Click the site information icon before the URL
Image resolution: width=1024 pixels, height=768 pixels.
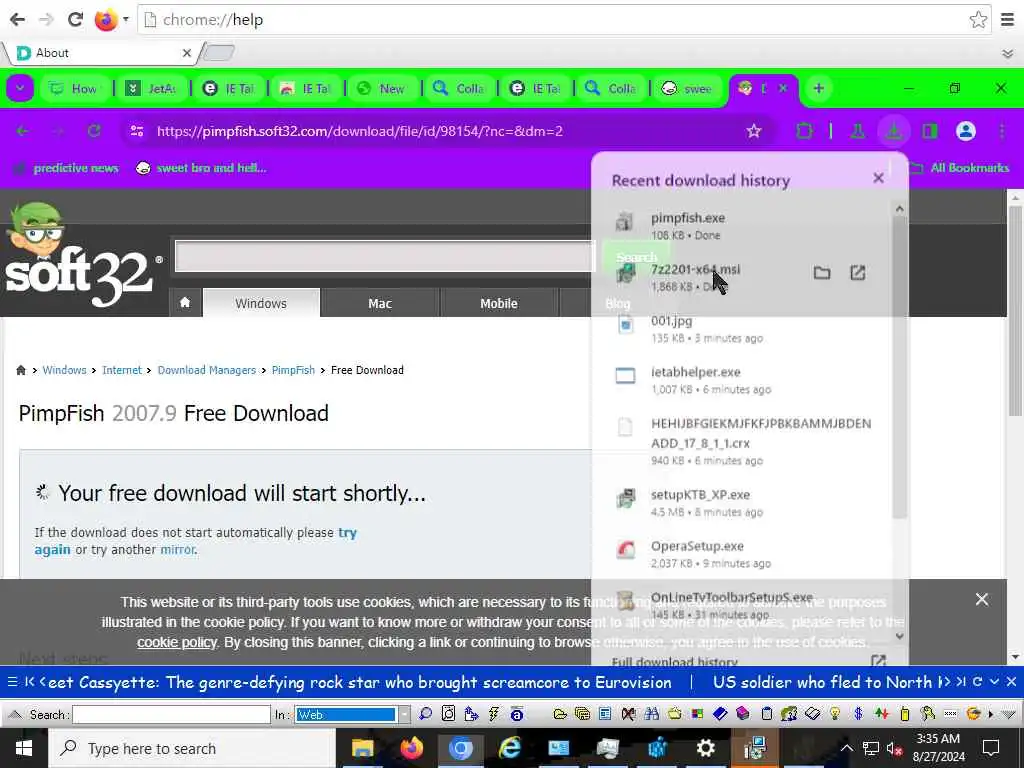(x=137, y=131)
